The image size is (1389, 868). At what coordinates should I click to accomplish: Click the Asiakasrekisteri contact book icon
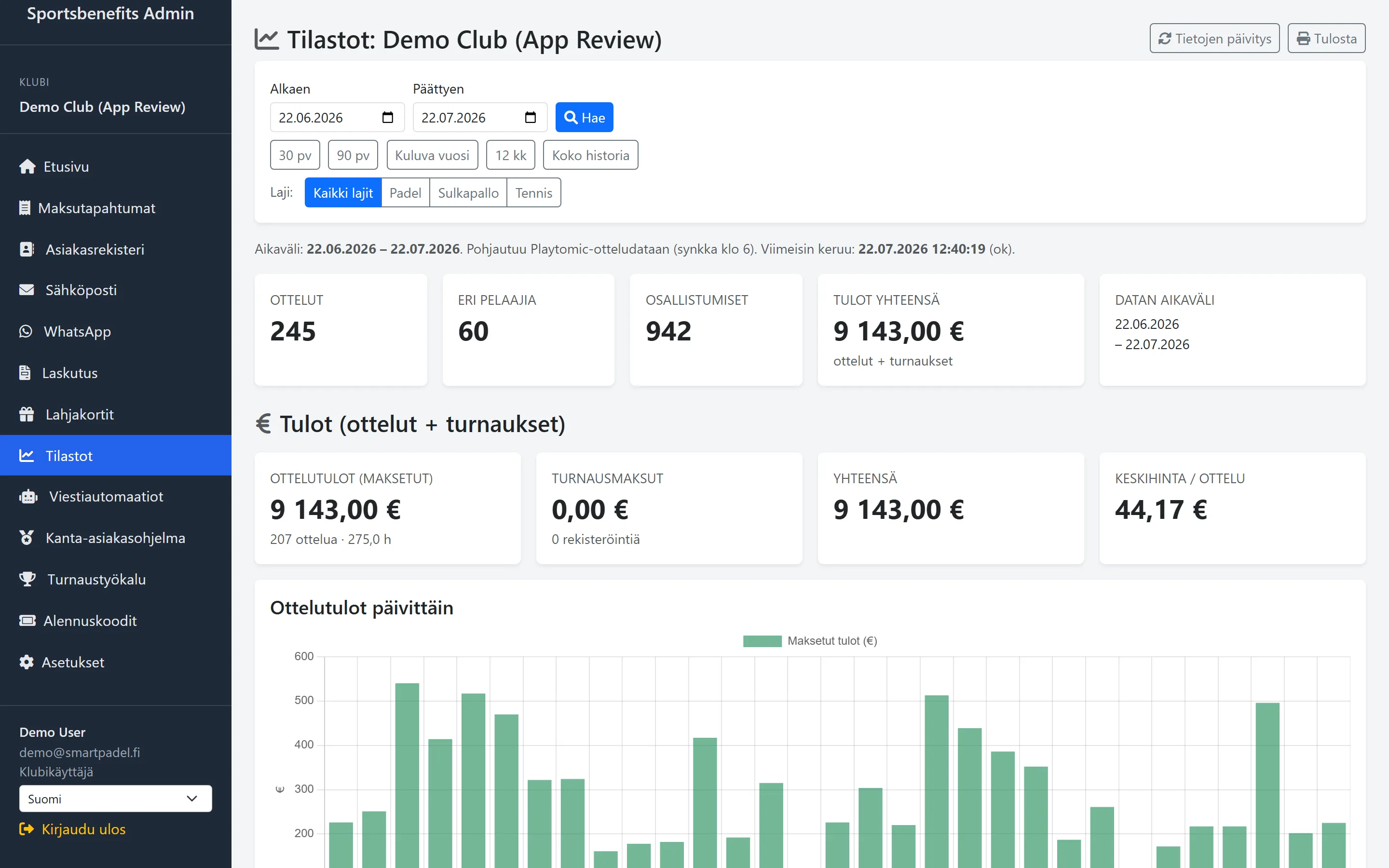tap(27, 249)
